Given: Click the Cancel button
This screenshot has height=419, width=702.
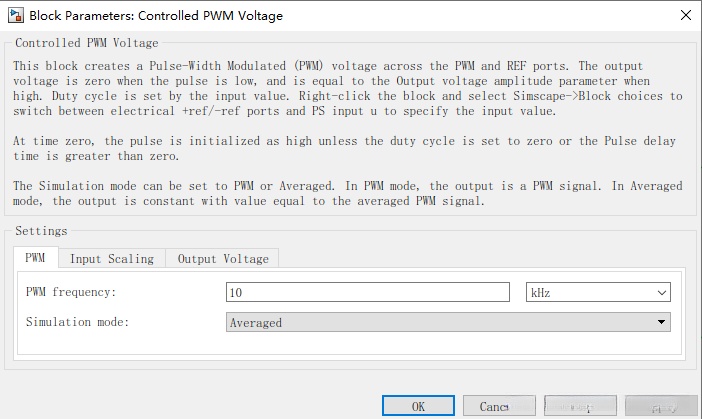Looking at the screenshot, I should coord(499,406).
